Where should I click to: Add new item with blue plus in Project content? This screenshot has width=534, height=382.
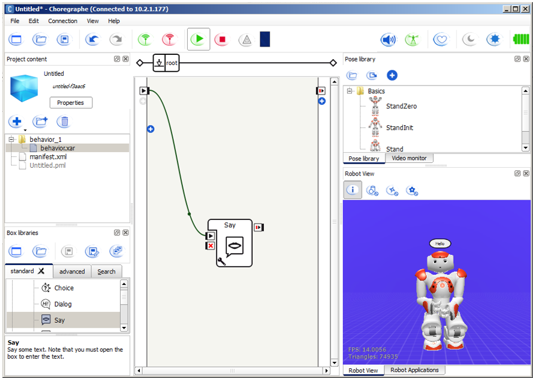tap(16, 121)
